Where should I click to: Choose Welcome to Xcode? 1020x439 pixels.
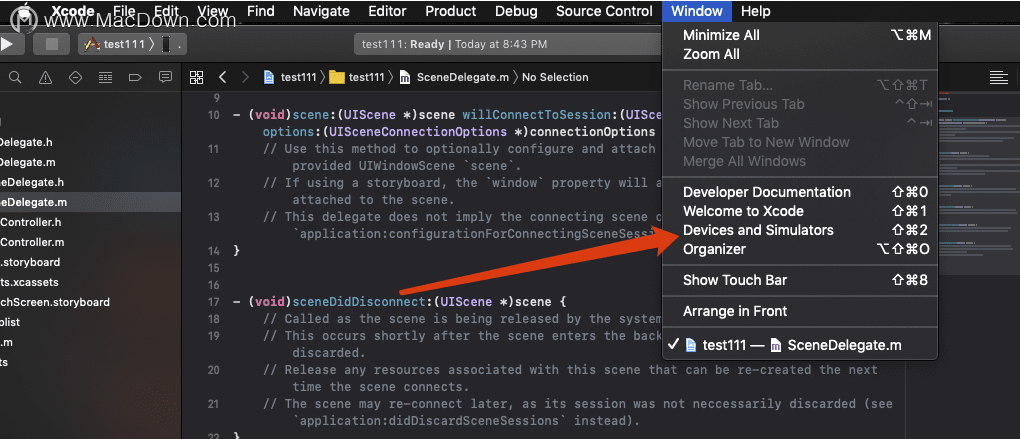pos(800,211)
